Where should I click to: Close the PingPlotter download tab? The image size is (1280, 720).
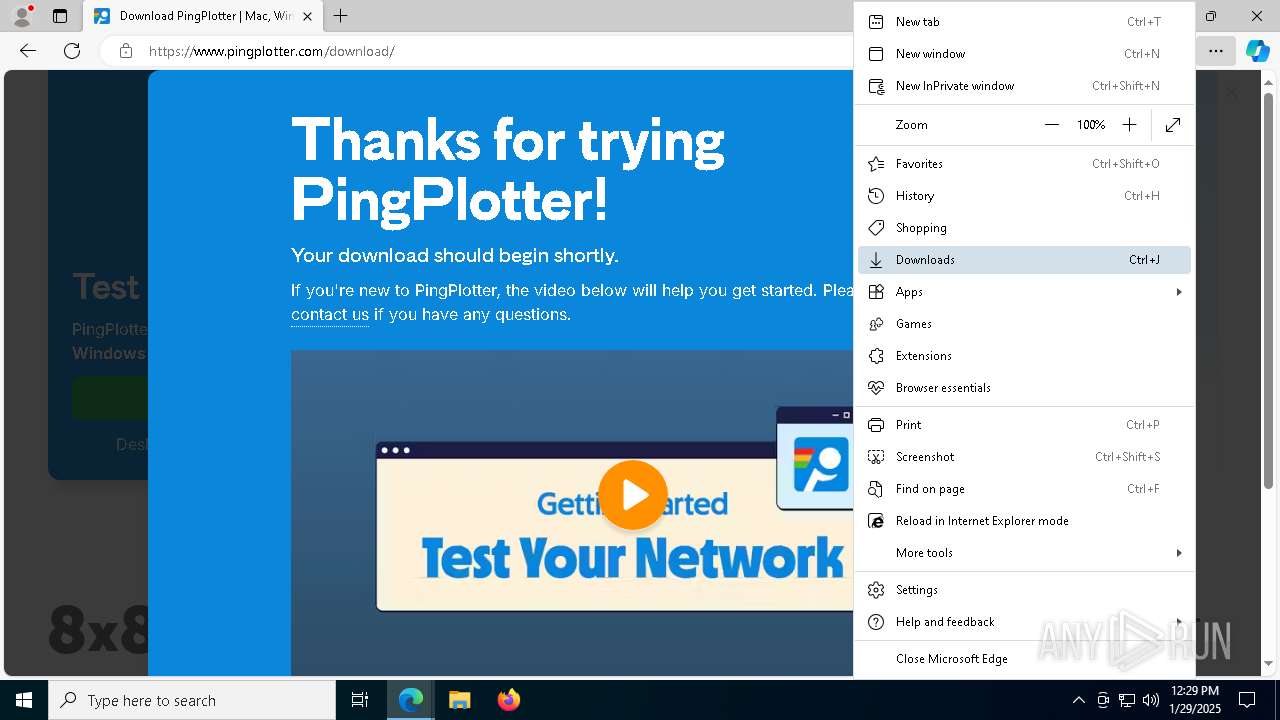[x=308, y=16]
